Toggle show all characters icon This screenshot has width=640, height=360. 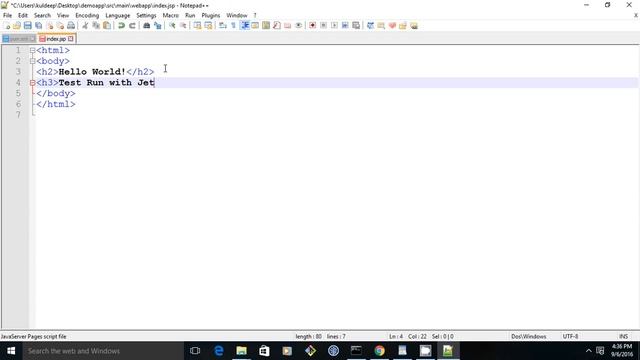(x=233, y=26)
